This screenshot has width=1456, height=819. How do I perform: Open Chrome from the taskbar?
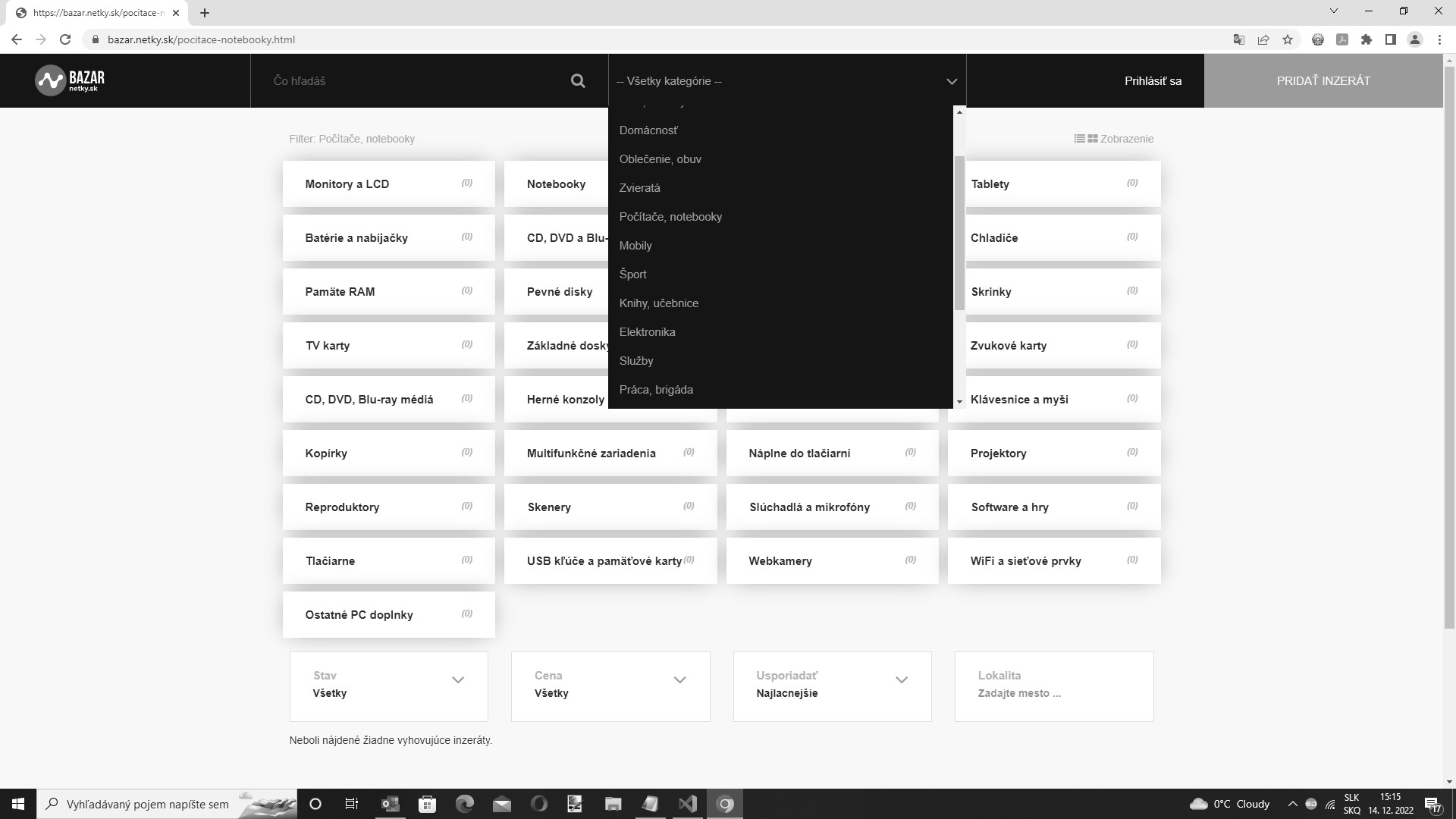point(724,804)
